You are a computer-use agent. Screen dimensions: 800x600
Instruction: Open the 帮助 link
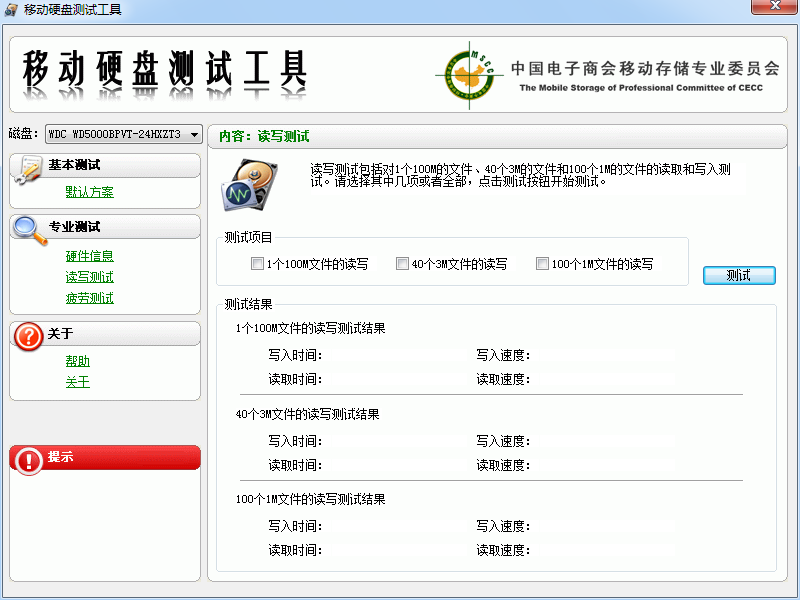[77, 361]
